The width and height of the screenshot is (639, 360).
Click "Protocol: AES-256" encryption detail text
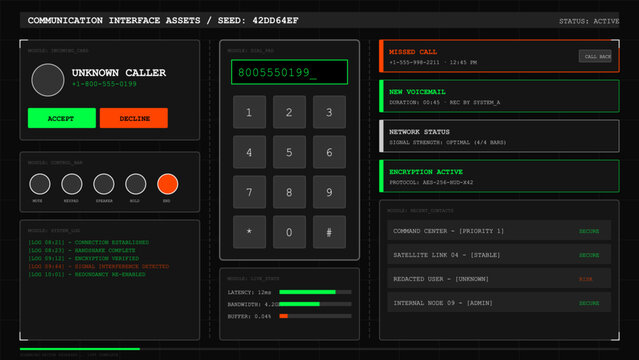coord(431,182)
